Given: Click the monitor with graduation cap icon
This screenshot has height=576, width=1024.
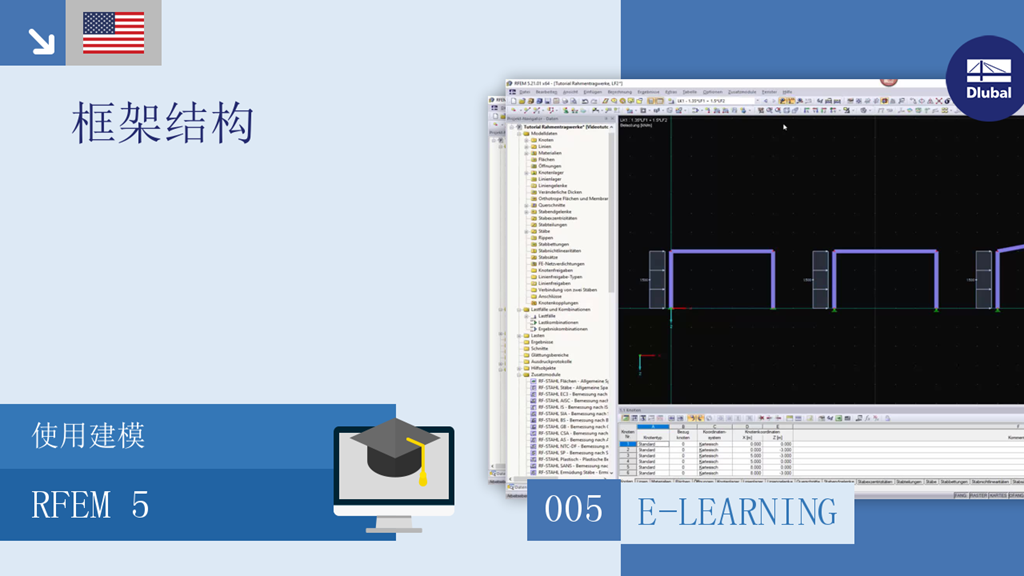Looking at the screenshot, I should tap(394, 475).
